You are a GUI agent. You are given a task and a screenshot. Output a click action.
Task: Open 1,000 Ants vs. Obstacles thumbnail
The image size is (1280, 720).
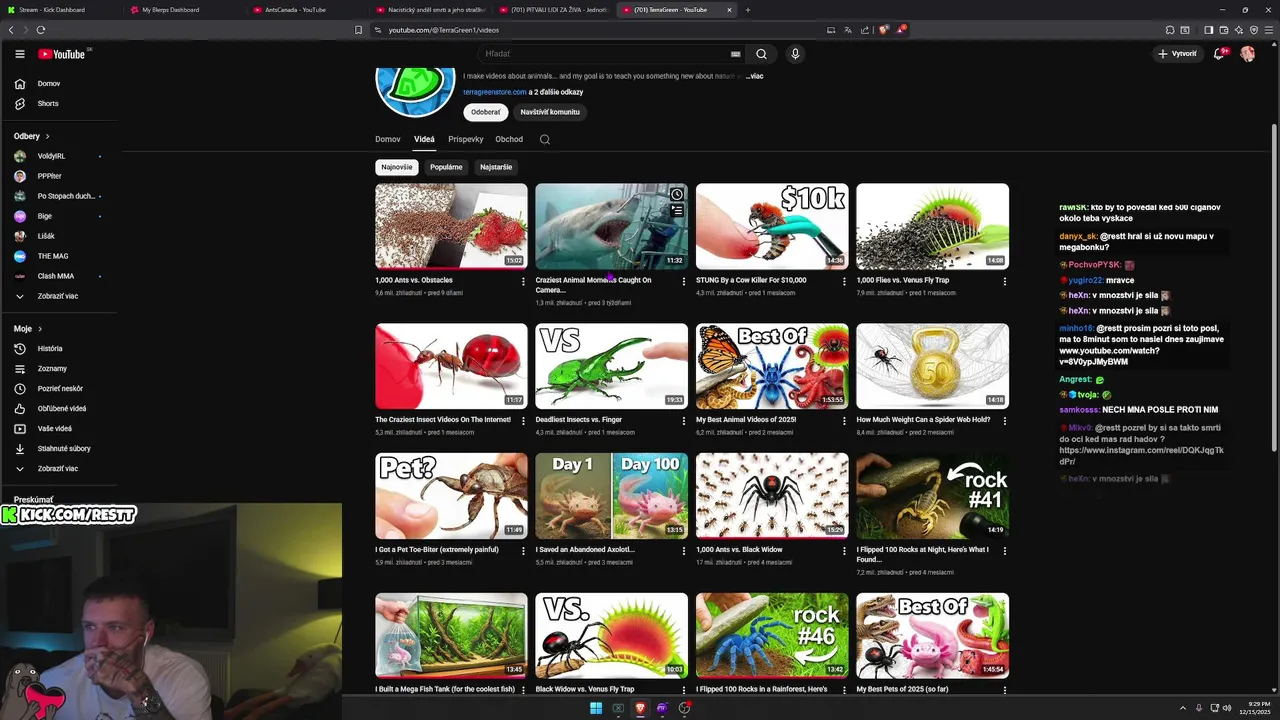click(x=451, y=226)
